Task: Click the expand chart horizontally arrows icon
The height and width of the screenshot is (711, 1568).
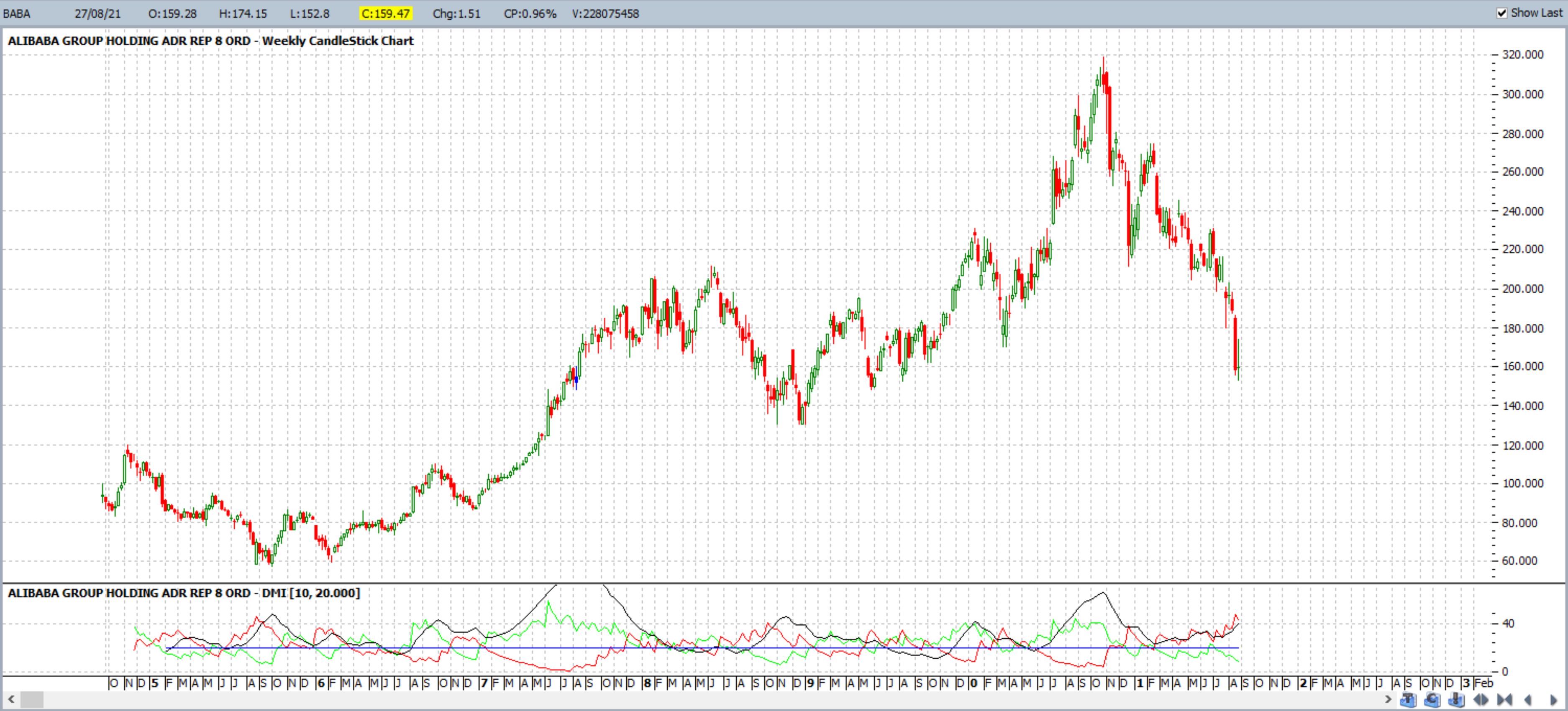Action: [x=1481, y=700]
